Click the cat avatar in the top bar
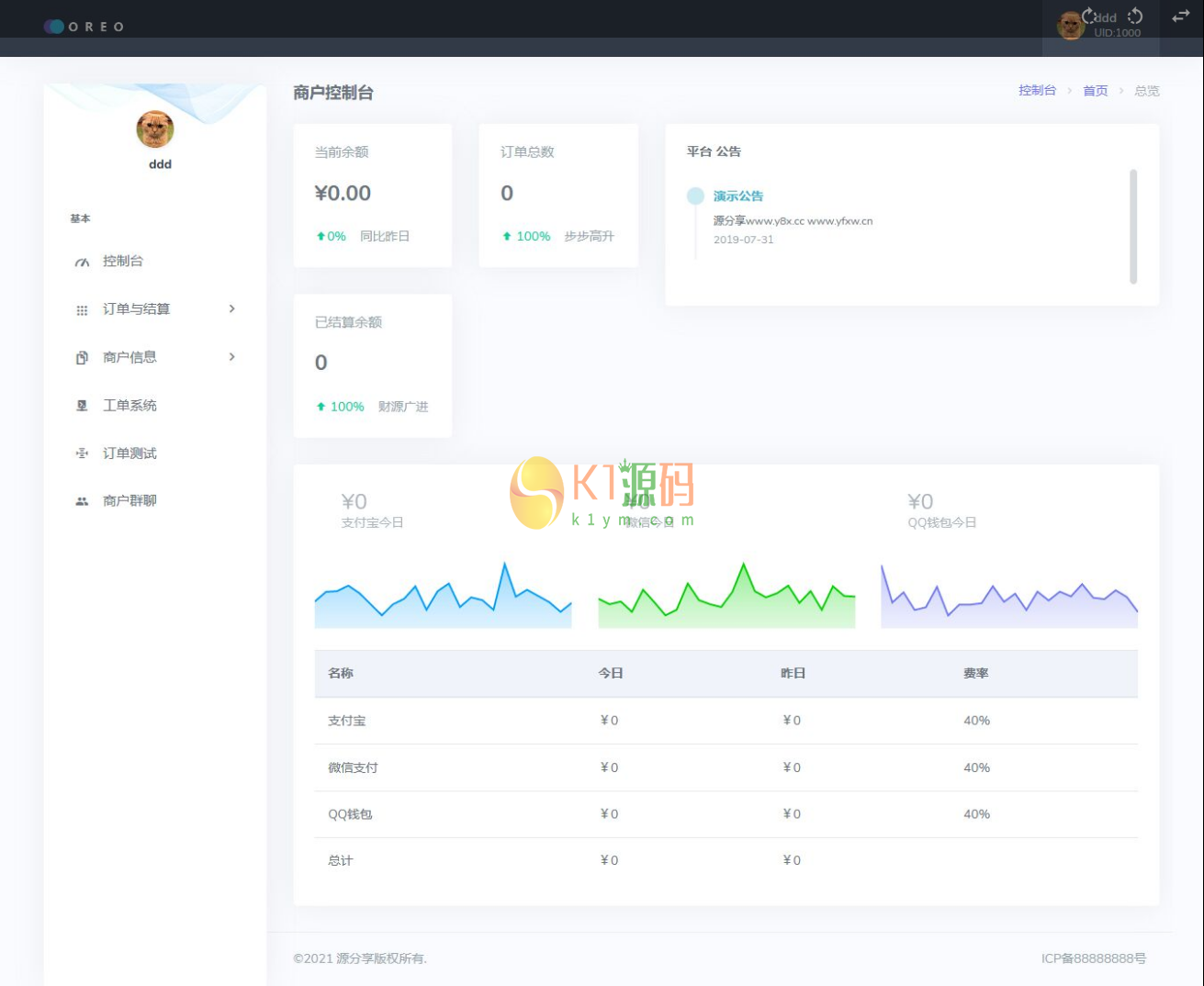Viewport: 1204px width, 986px height. pyautogui.click(x=1070, y=26)
